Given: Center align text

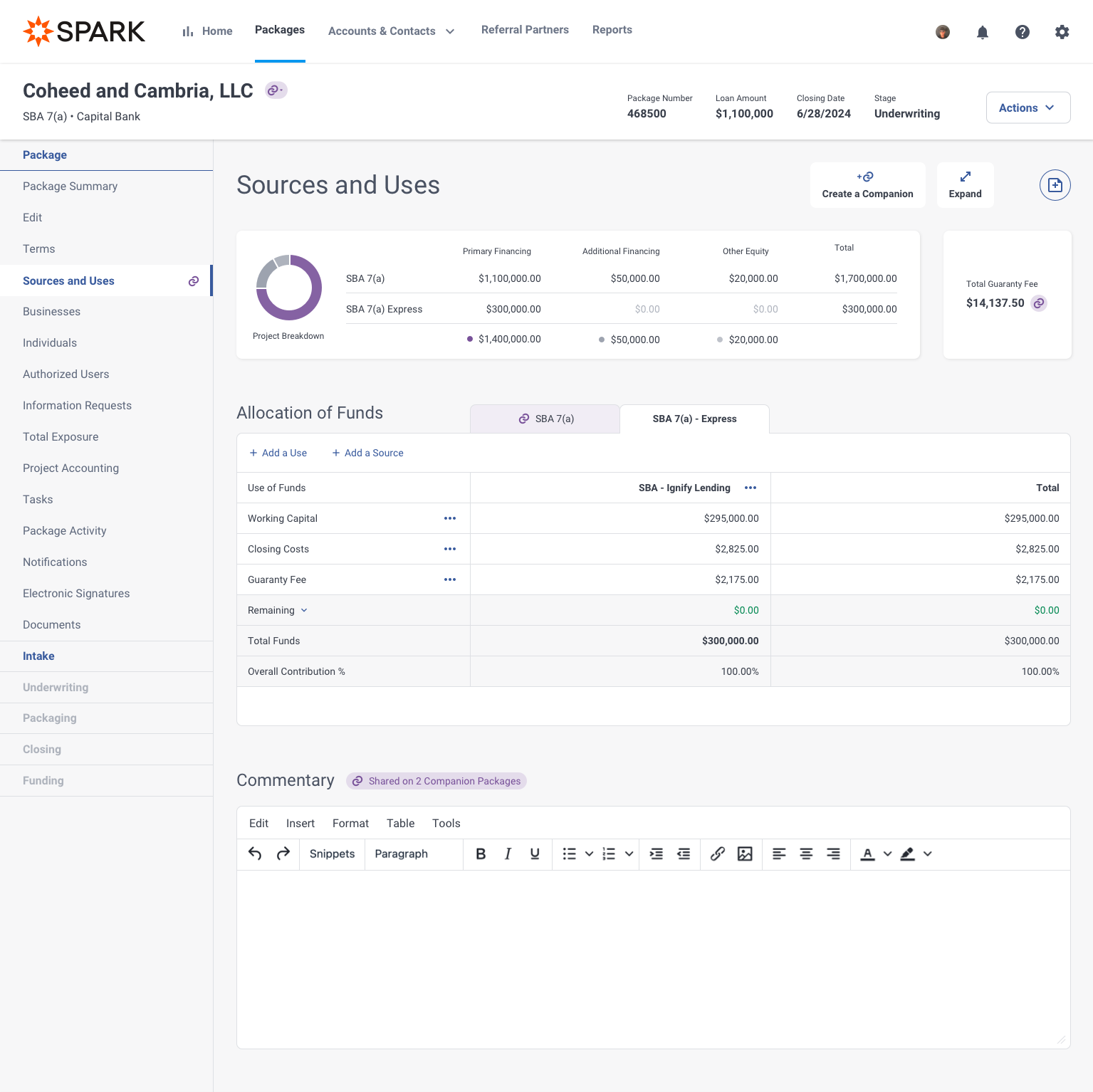Looking at the screenshot, I should click(806, 854).
